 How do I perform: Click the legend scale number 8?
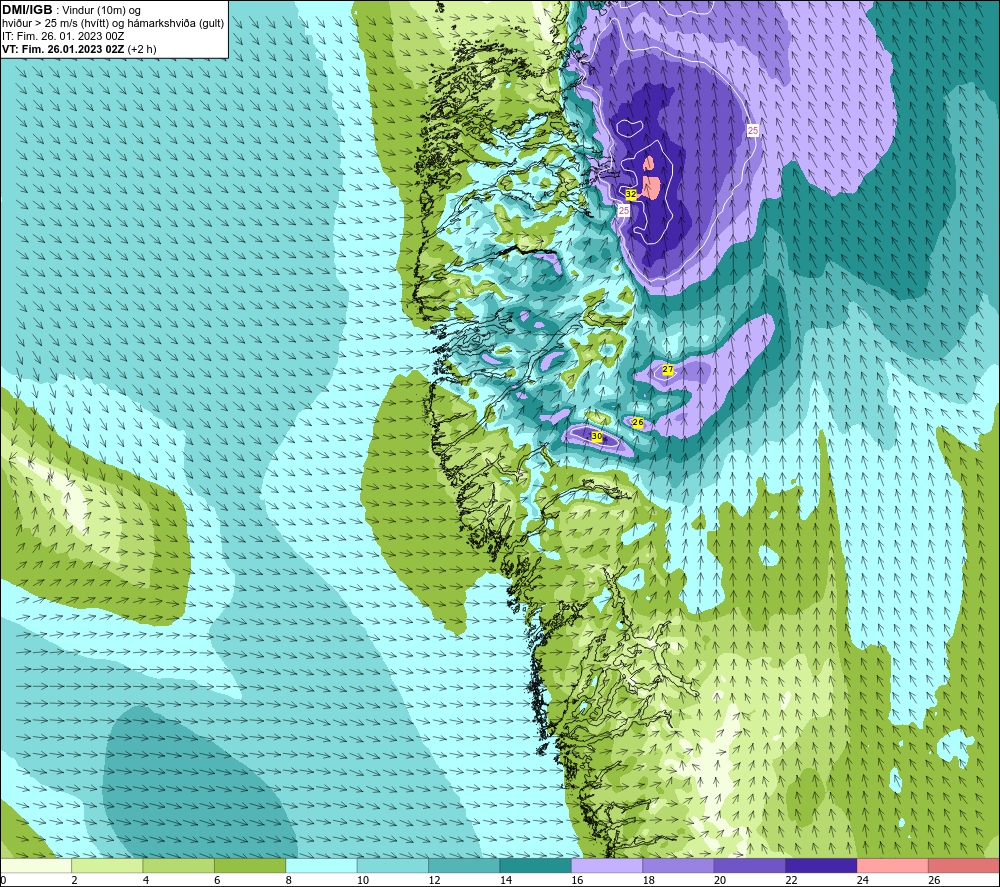[x=289, y=880]
